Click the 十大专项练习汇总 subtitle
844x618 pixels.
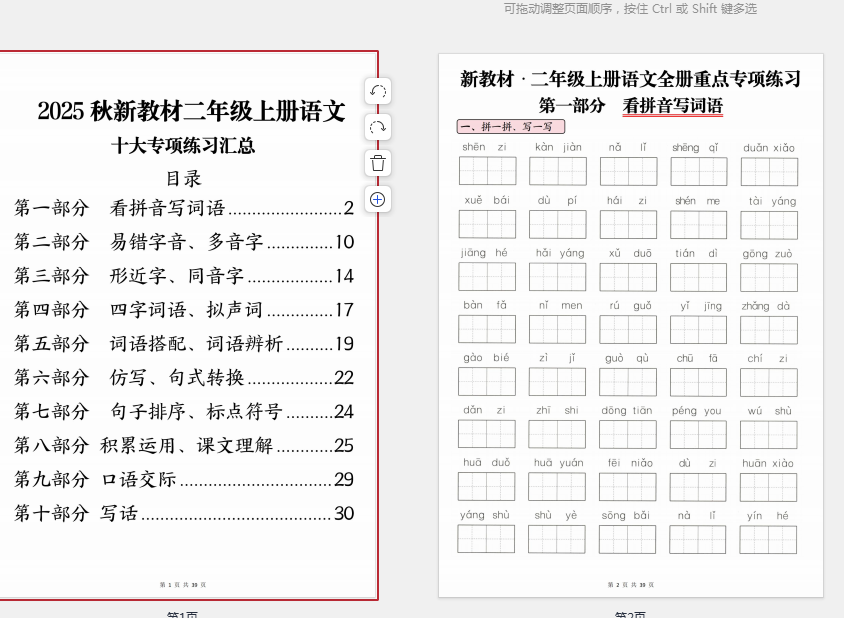pos(184,146)
